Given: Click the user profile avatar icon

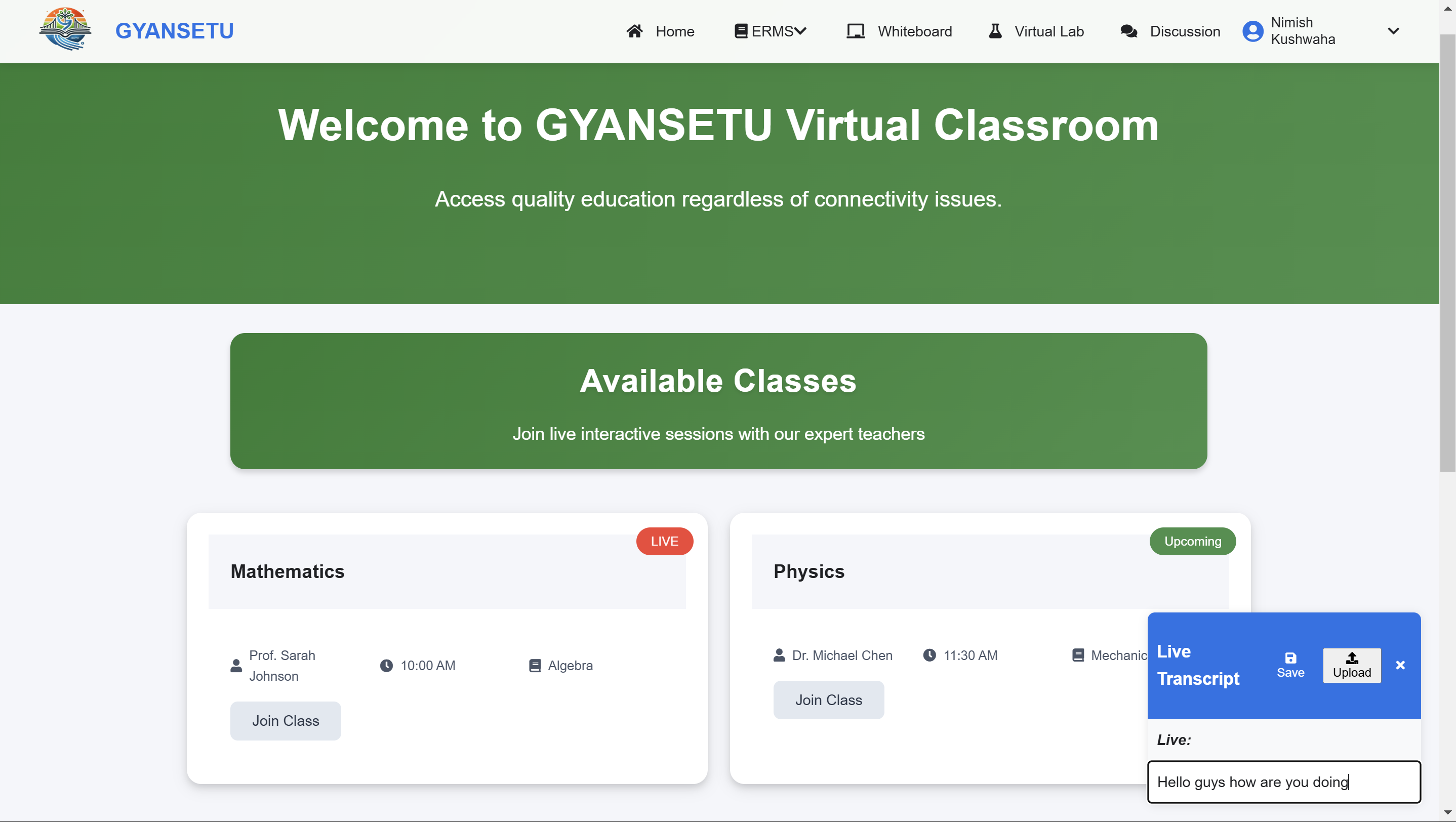Looking at the screenshot, I should 1252,31.
